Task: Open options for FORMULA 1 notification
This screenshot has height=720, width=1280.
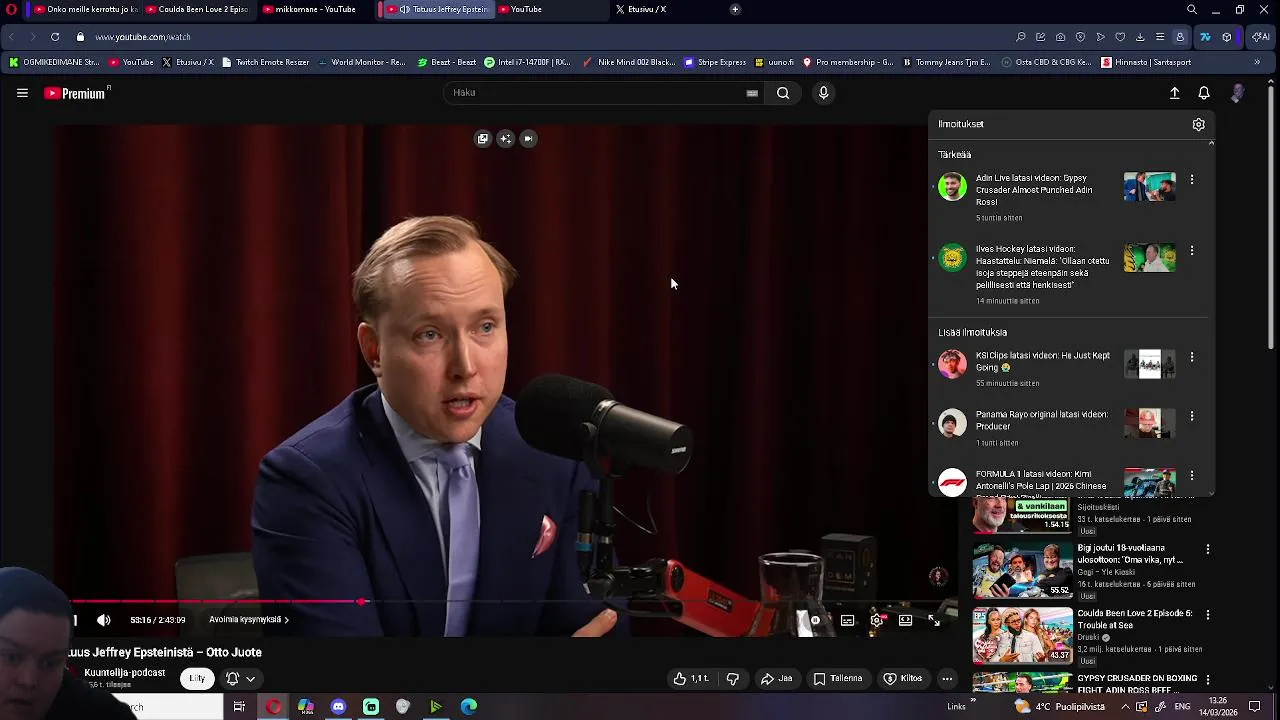Action: (x=1192, y=476)
